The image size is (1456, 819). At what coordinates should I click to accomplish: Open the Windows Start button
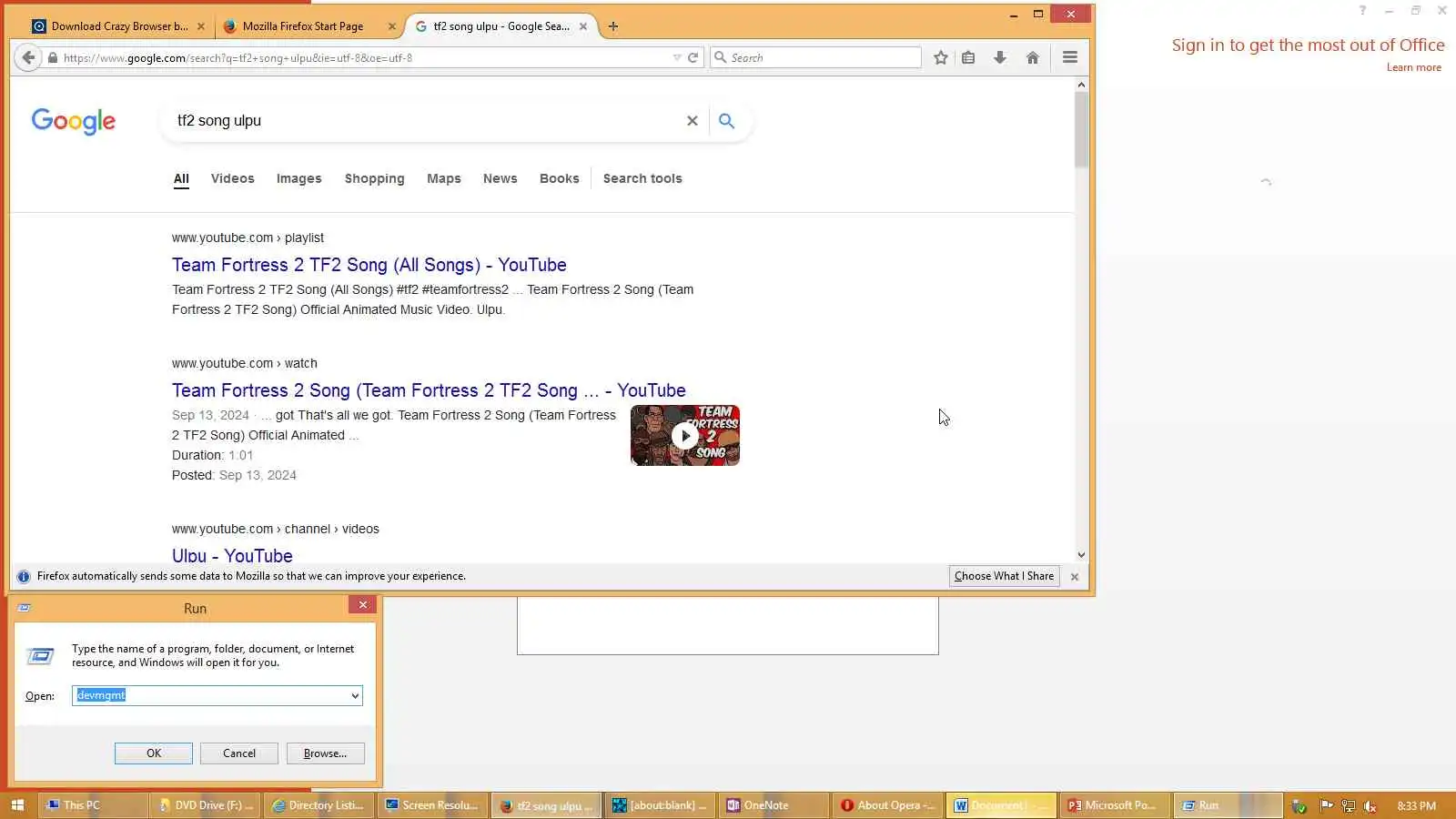coord(17,805)
